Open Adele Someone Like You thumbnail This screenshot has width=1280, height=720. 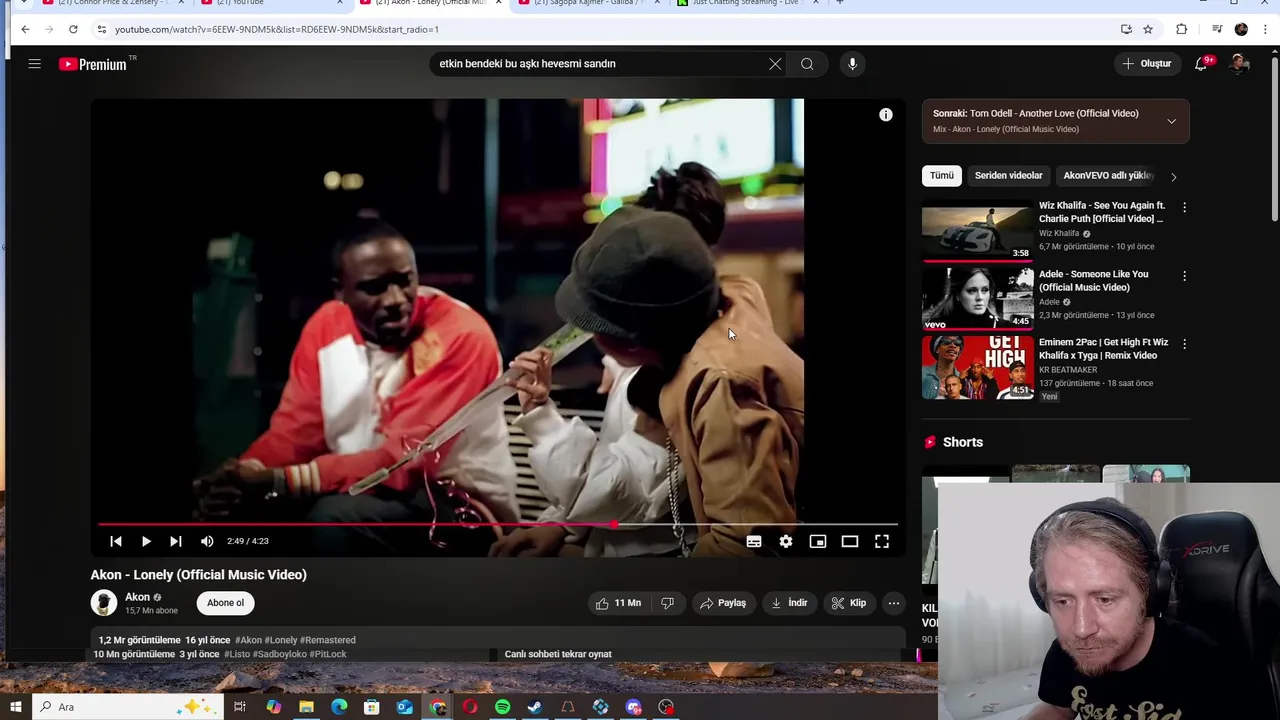tap(977, 299)
